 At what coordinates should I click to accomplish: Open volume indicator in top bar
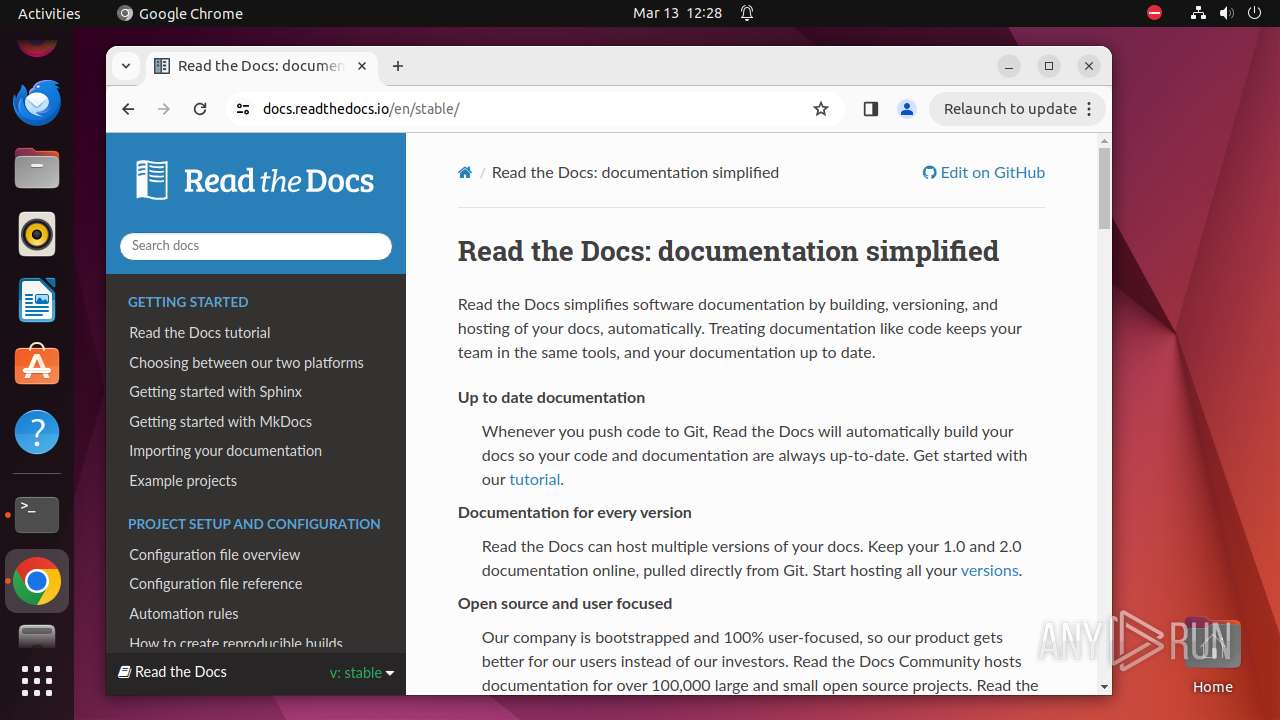(x=1227, y=13)
